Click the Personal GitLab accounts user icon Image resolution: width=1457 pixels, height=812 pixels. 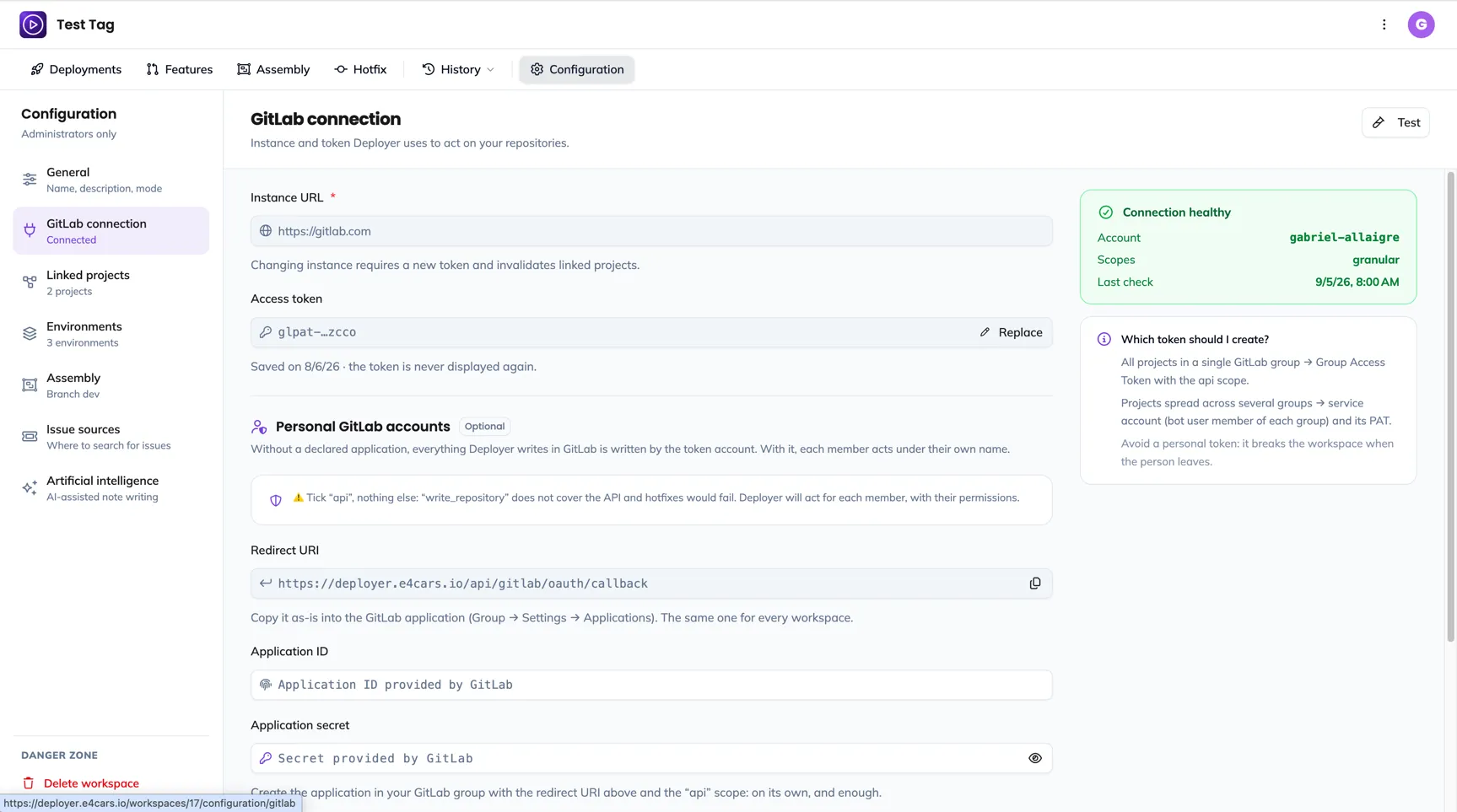[259, 427]
